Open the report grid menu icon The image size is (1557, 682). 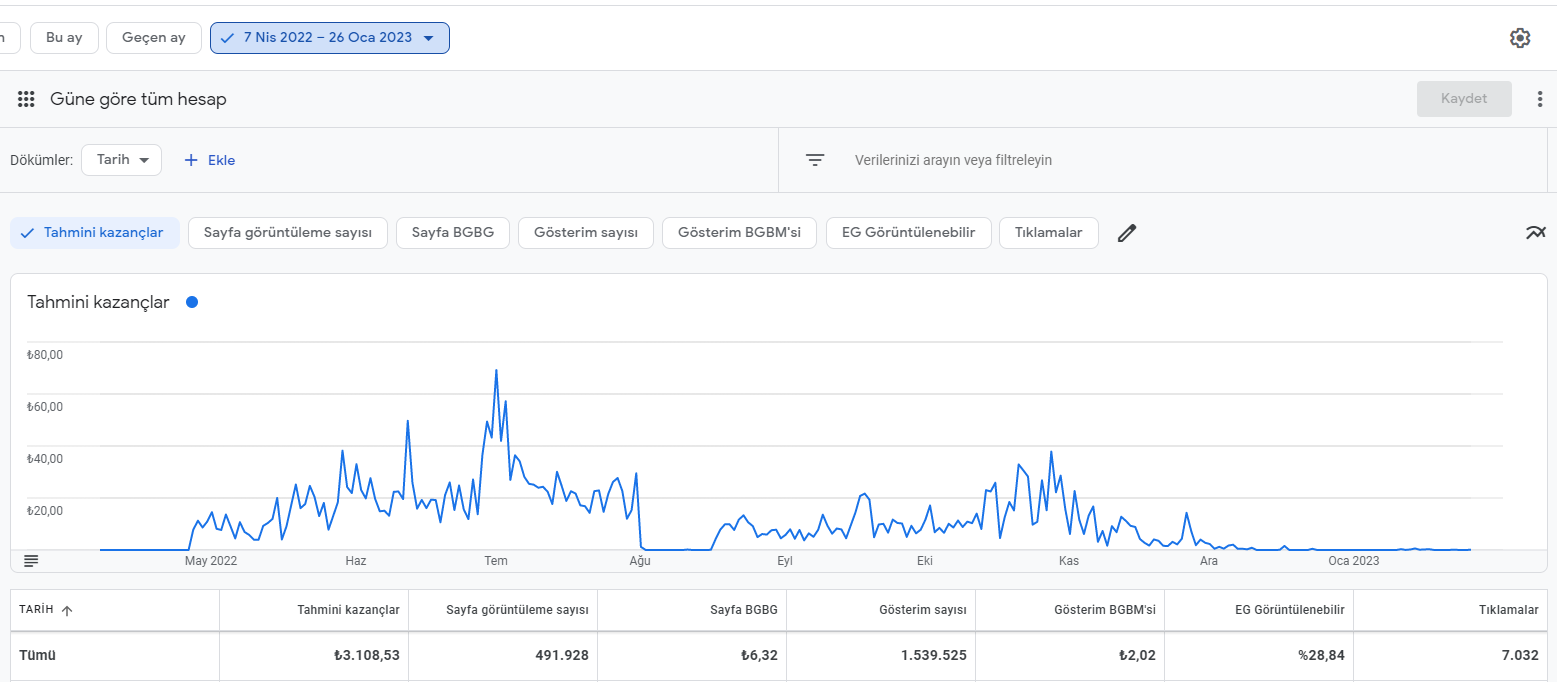(x=27, y=99)
